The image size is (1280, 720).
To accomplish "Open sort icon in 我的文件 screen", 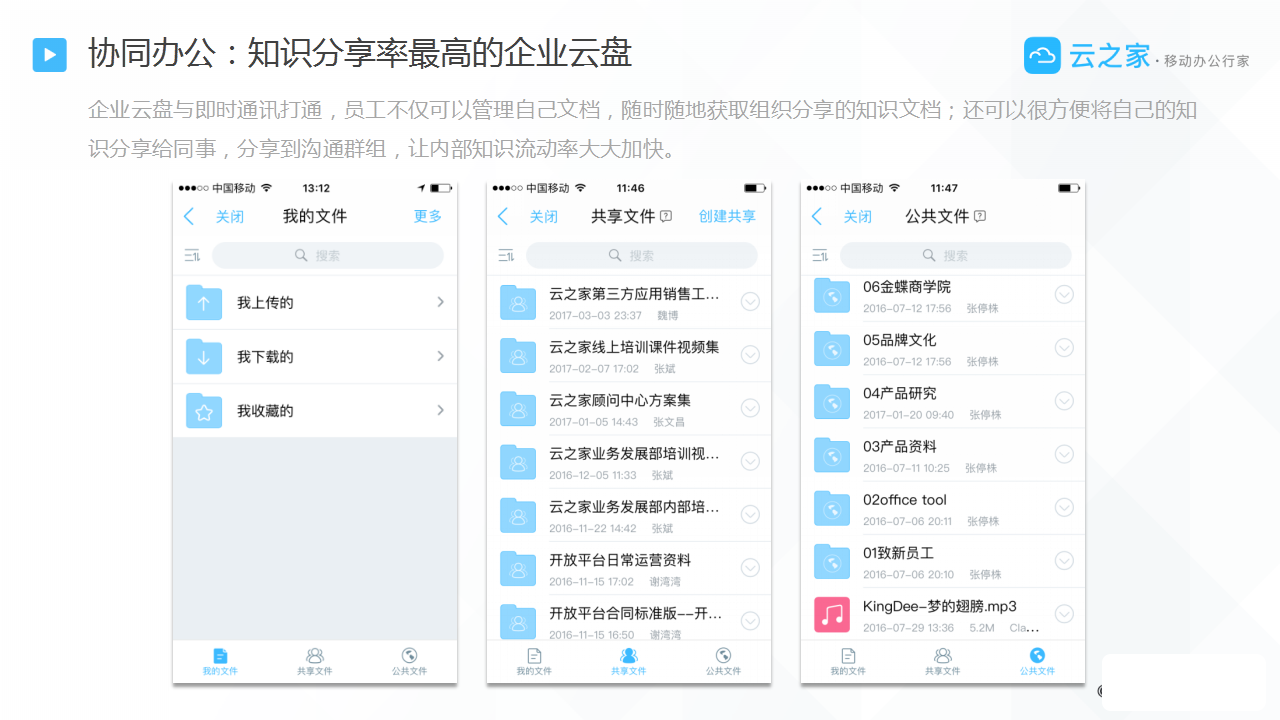I will [192, 256].
